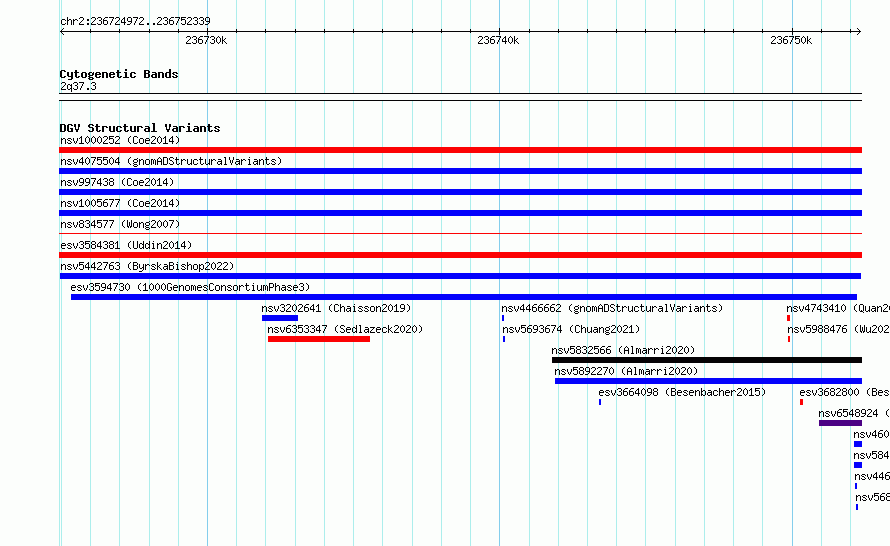The height and width of the screenshot is (546, 890).
Task: Select the blue bar under nsv5892270
Action: pyautogui.click(x=708, y=381)
